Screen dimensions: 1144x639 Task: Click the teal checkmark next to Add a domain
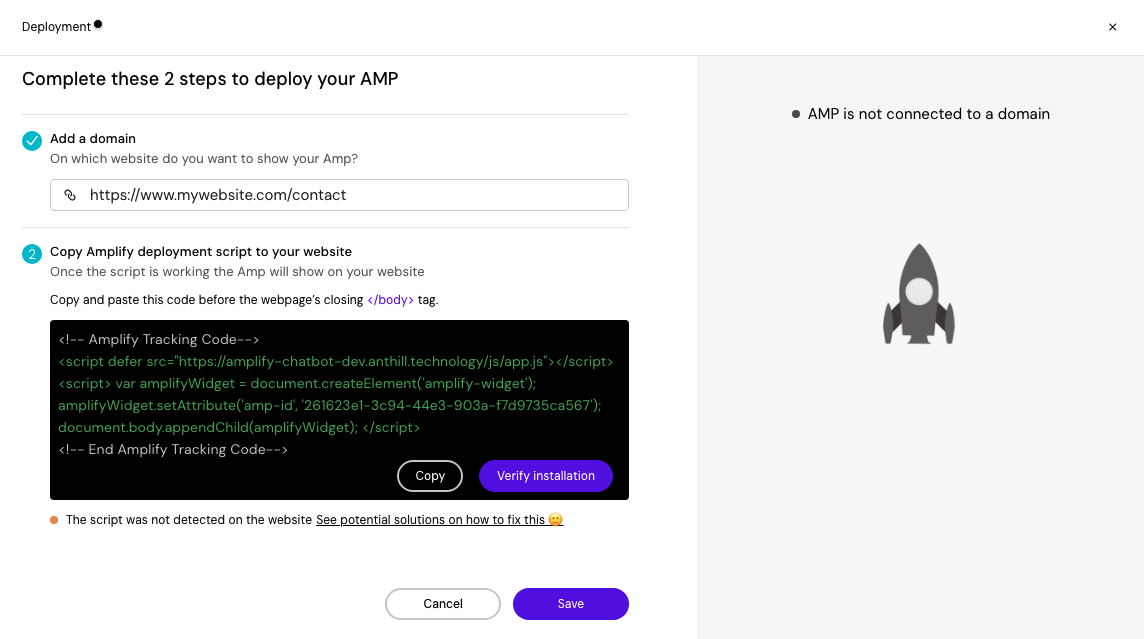(32, 141)
